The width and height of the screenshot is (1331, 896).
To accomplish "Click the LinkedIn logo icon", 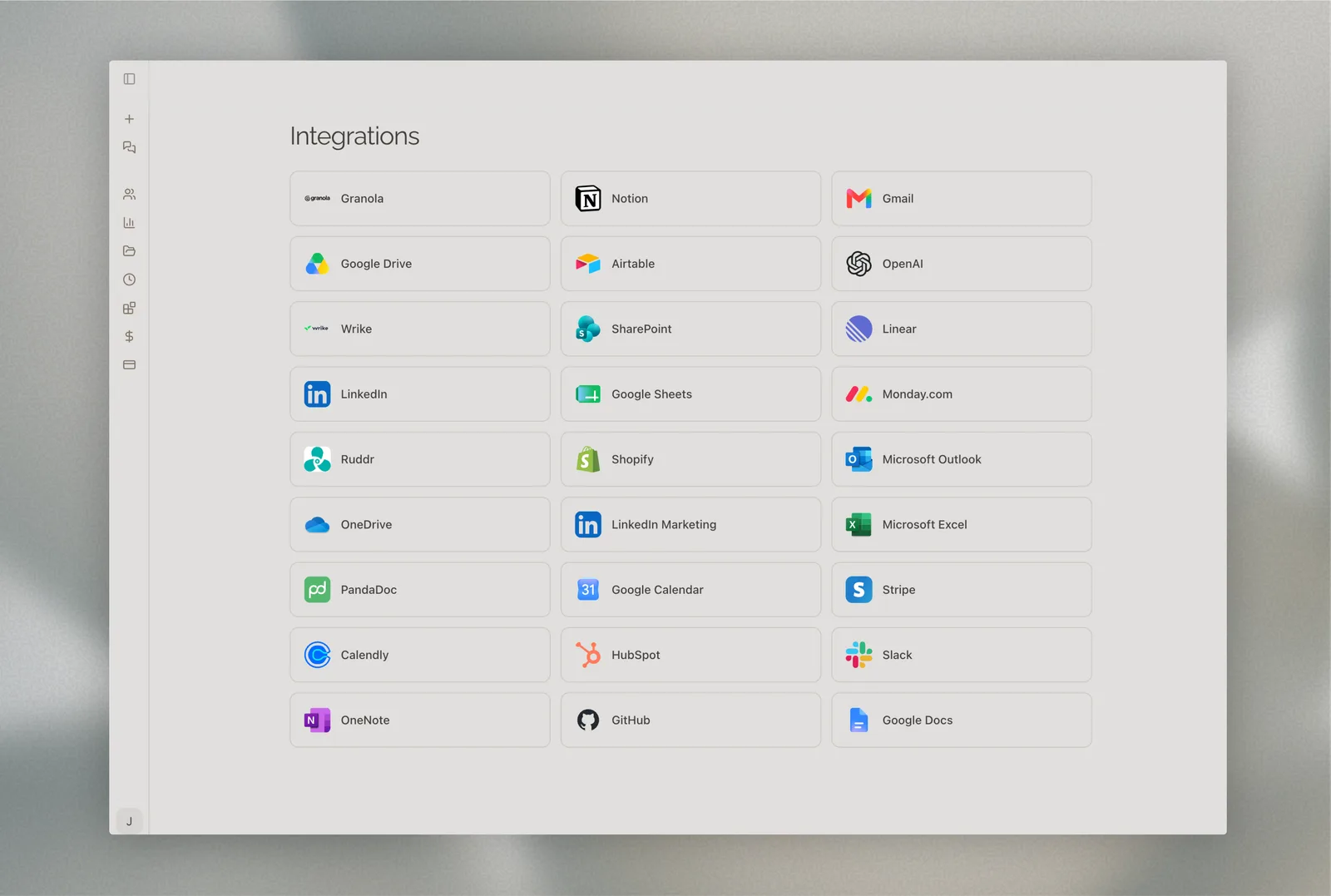I will 317,394.
